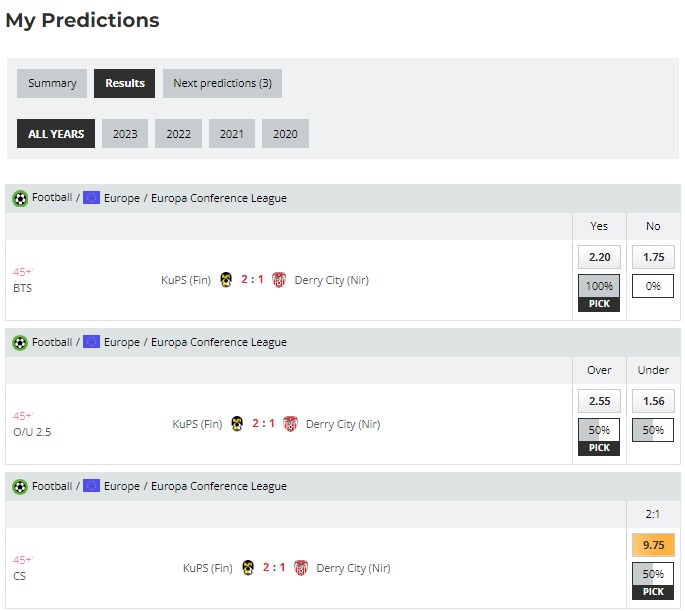Click the football icon in the first league header
685x611 pixels.
point(20,198)
